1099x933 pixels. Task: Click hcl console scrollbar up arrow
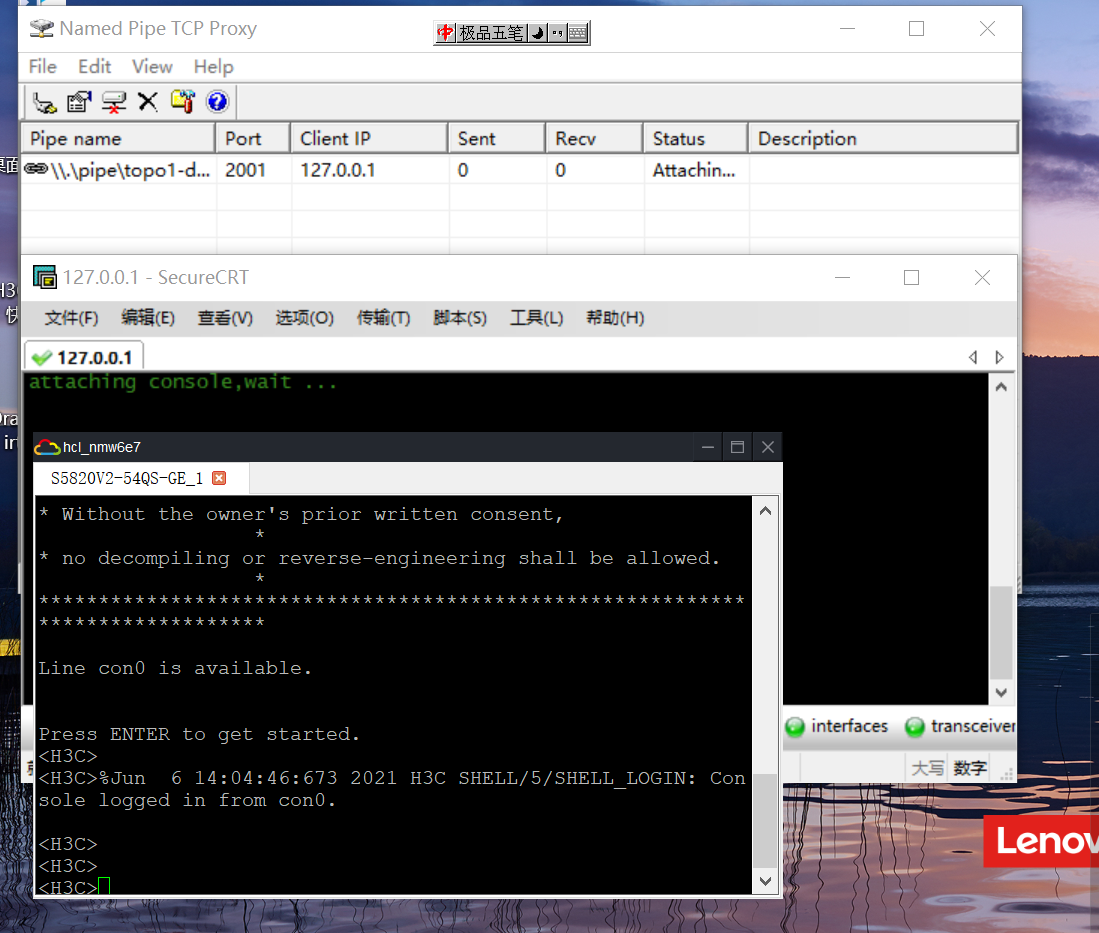[x=765, y=511]
